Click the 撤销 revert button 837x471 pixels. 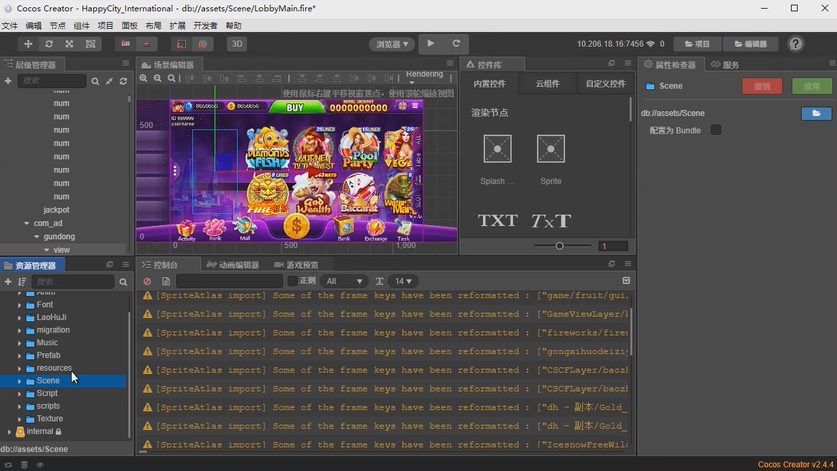click(x=762, y=86)
